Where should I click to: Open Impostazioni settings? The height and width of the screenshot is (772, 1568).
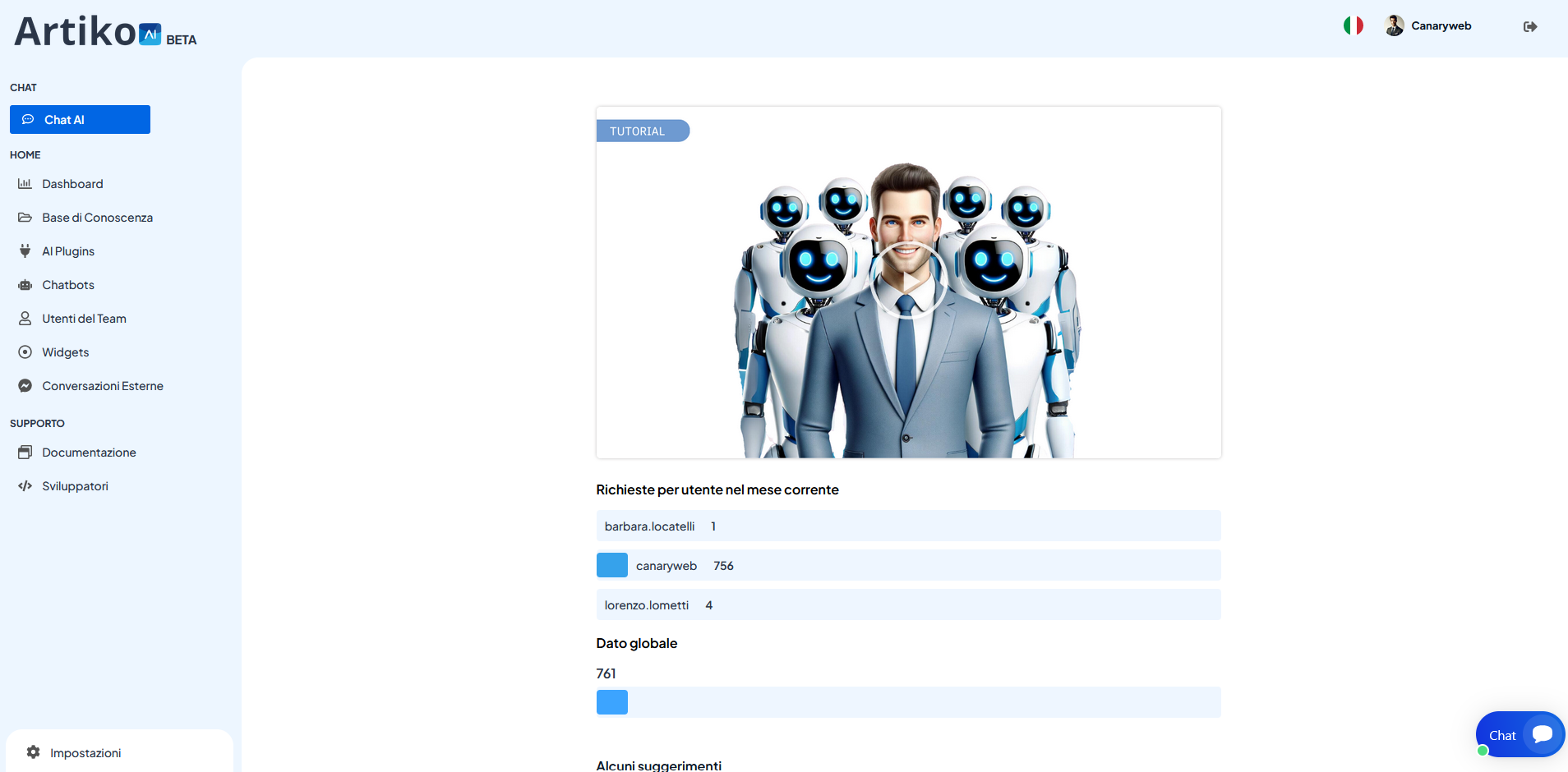[85, 753]
